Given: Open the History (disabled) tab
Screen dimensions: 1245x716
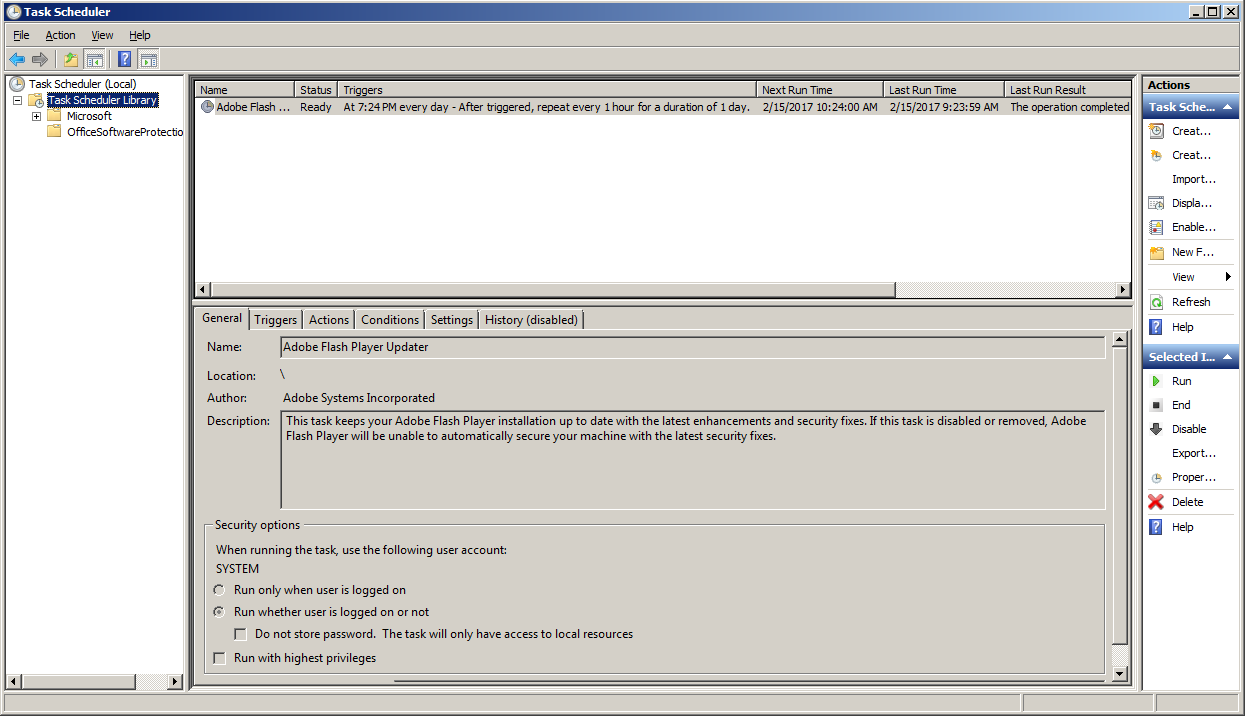Looking at the screenshot, I should click(x=532, y=320).
